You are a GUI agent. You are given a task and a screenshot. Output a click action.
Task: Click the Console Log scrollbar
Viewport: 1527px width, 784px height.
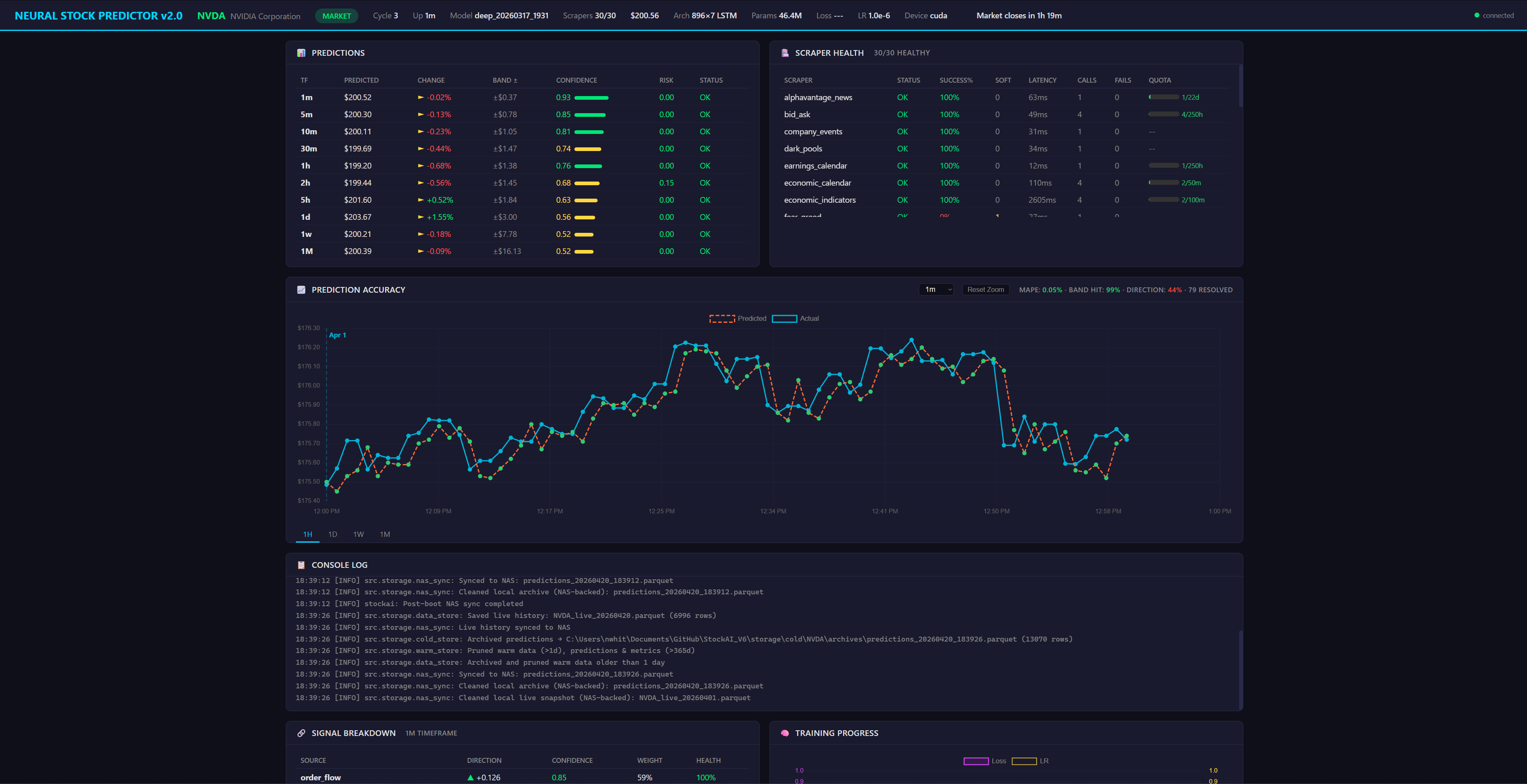[x=1240, y=670]
